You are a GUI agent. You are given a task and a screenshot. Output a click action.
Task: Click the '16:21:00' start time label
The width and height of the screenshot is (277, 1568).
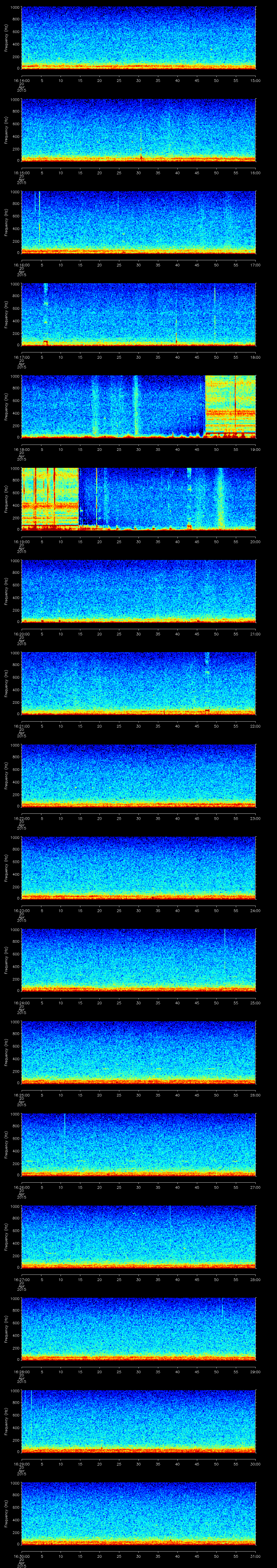click(21, 726)
